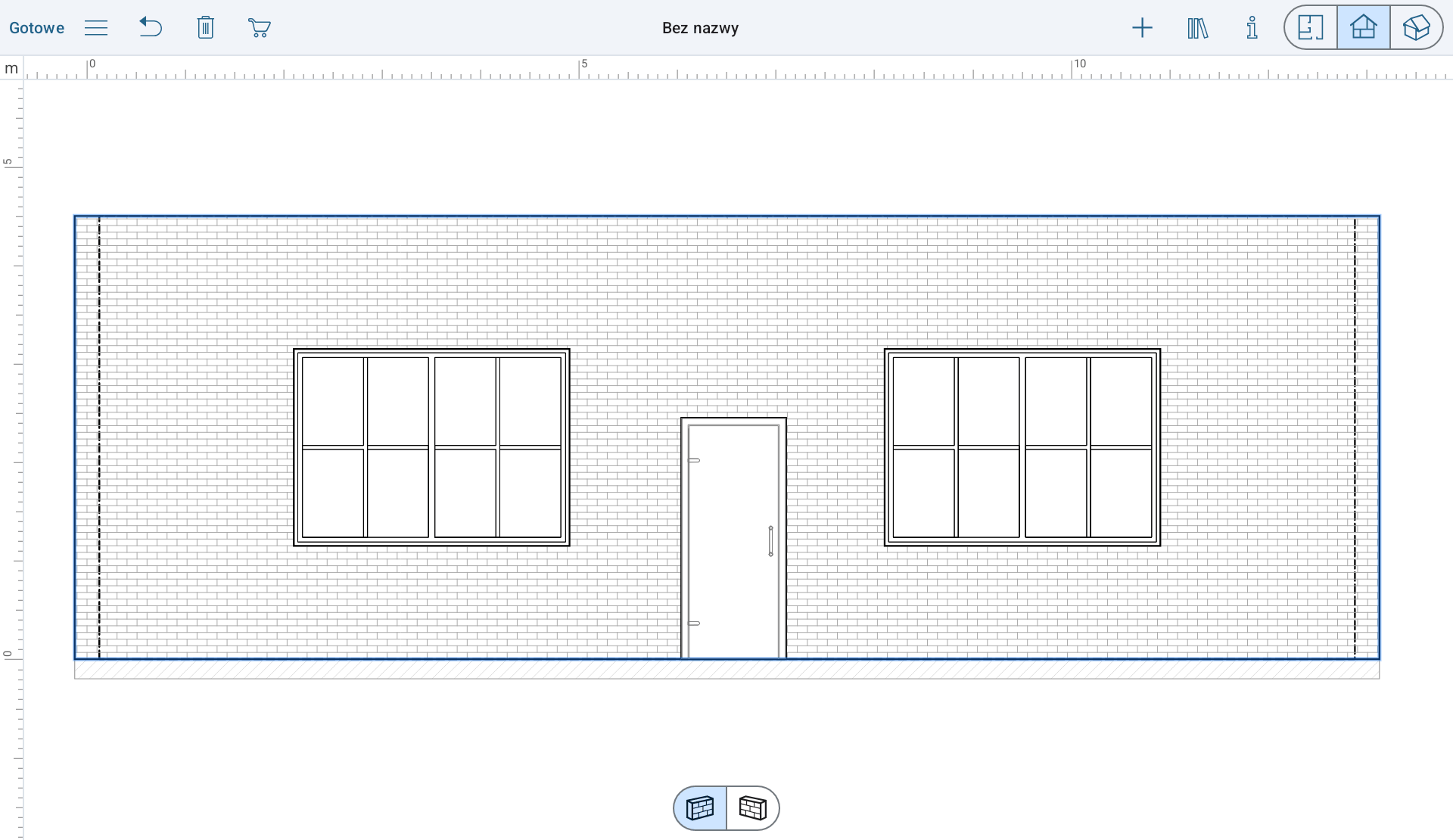This screenshot has height=840, width=1453.
Task: Select the left eight-pane window
Action: (x=431, y=447)
